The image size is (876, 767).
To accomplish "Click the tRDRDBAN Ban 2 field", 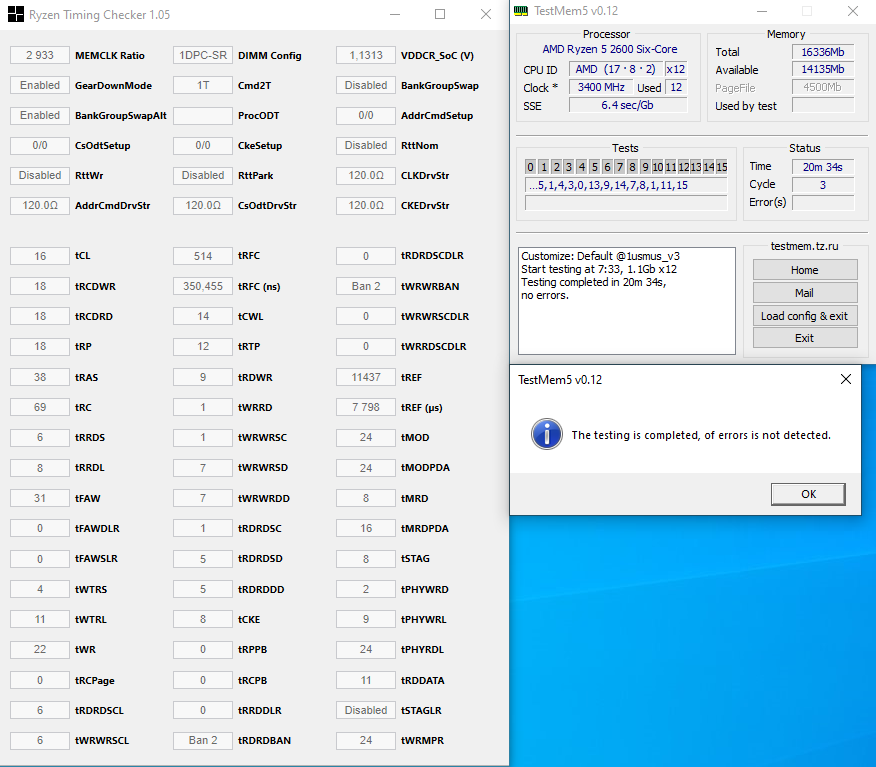I will tap(203, 740).
